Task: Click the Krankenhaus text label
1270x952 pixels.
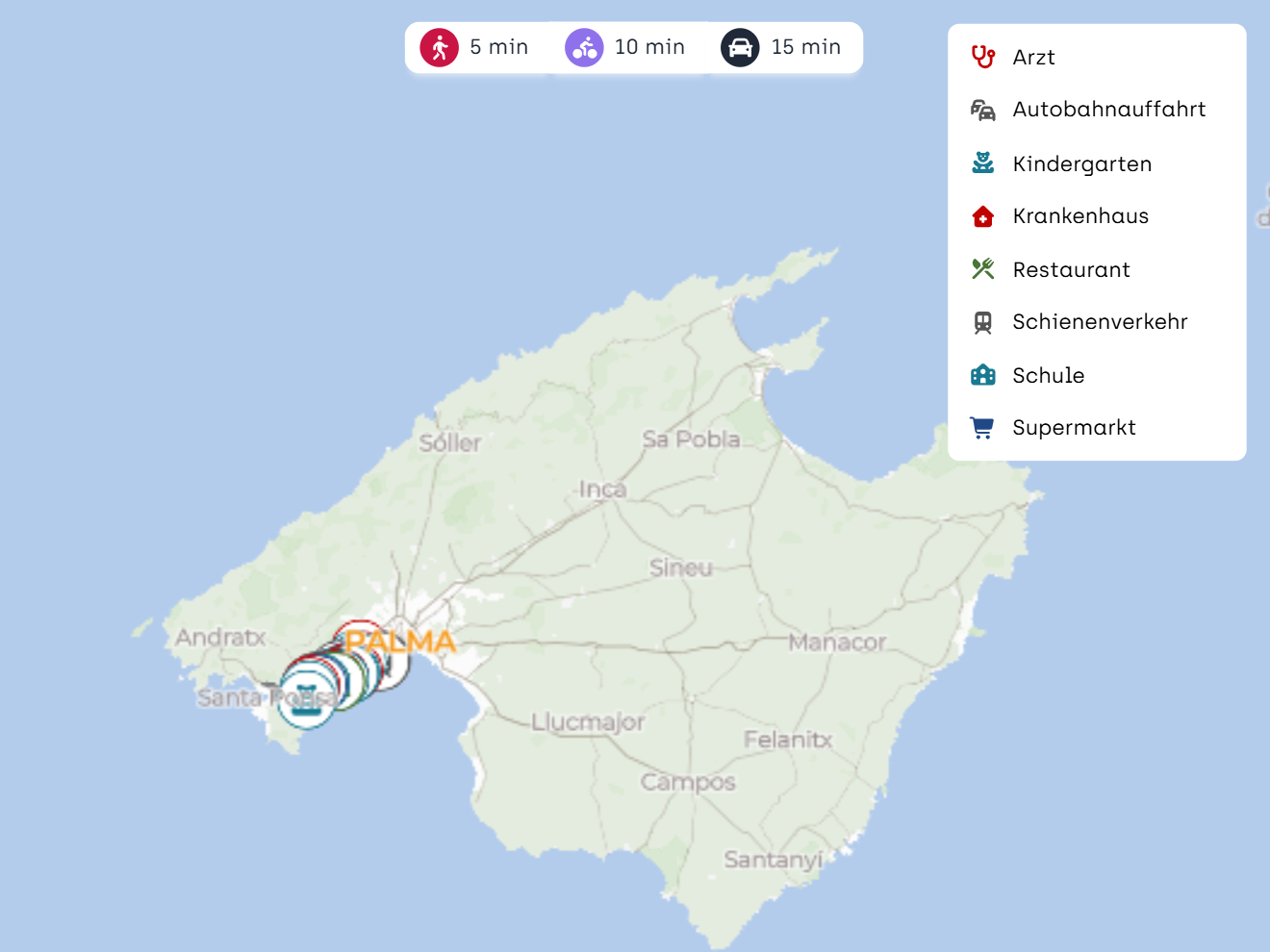Action: [x=1080, y=216]
